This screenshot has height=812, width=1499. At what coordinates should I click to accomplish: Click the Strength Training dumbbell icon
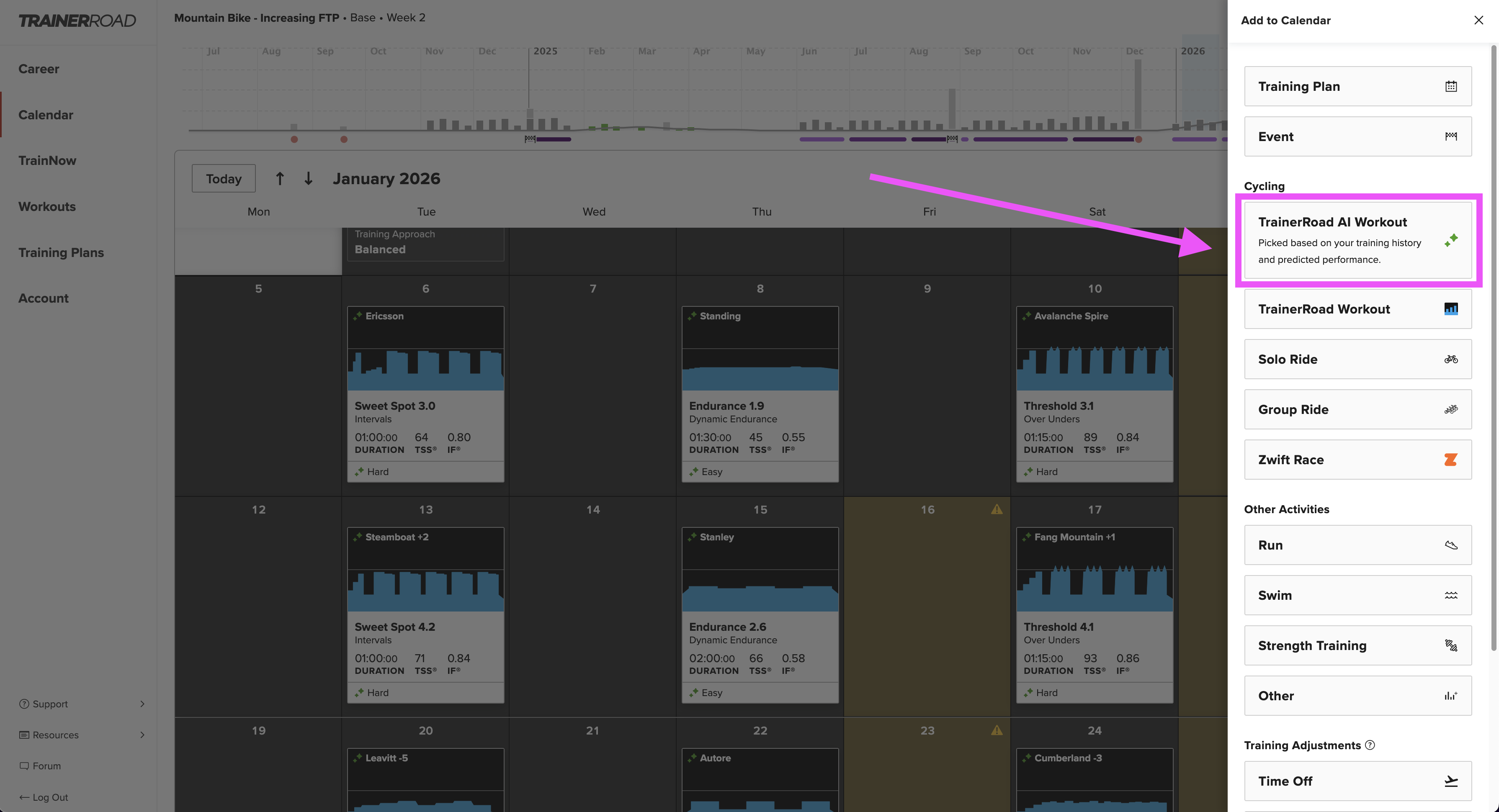(x=1451, y=645)
